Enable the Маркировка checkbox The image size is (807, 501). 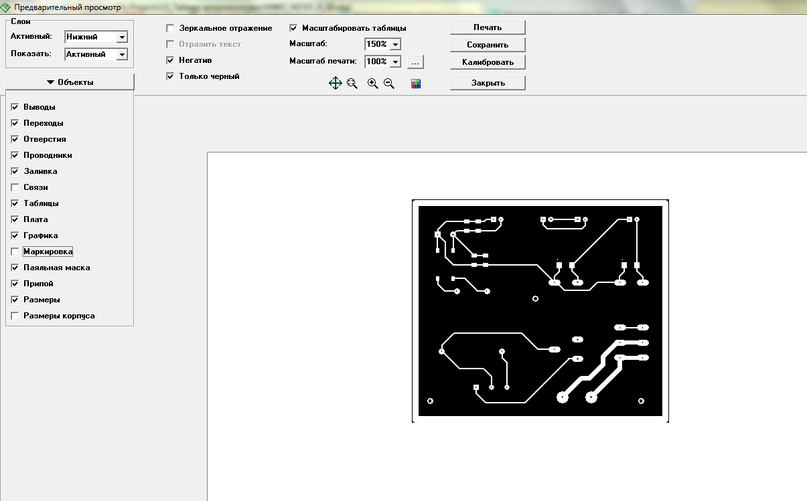pyautogui.click(x=14, y=252)
